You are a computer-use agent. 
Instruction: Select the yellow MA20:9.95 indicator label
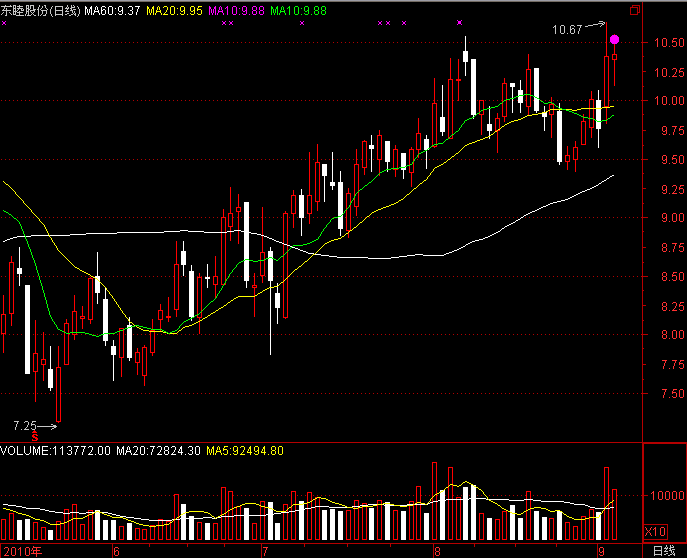tap(174, 11)
